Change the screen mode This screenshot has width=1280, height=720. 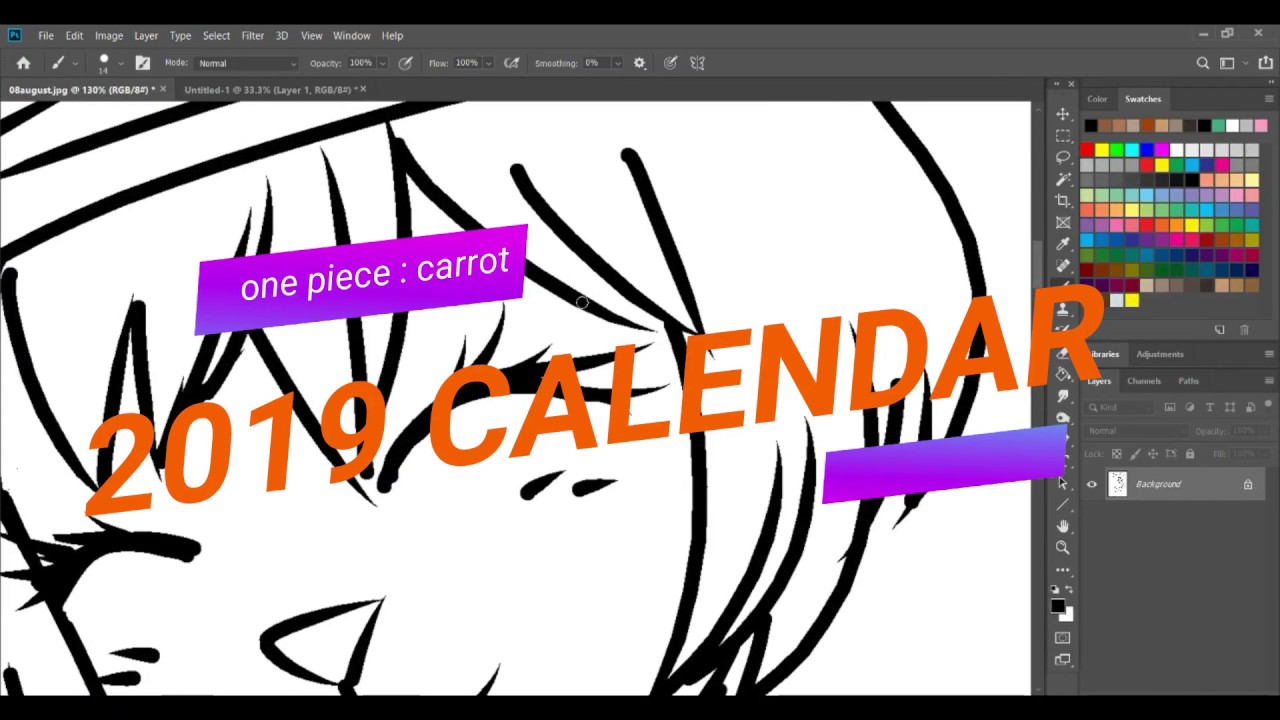tap(1062, 660)
